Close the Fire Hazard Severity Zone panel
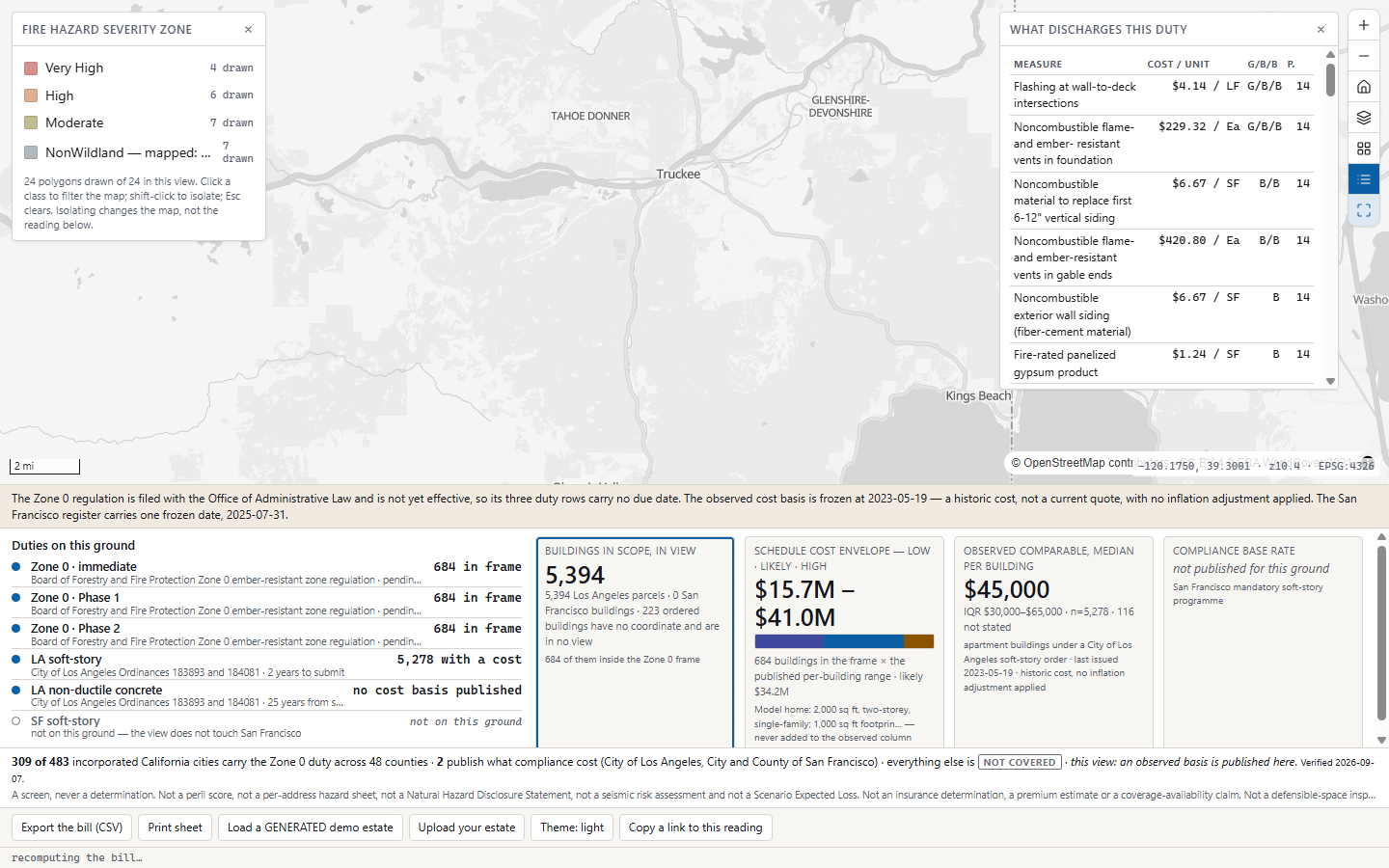Image resolution: width=1389 pixels, height=868 pixels. pyautogui.click(x=248, y=30)
